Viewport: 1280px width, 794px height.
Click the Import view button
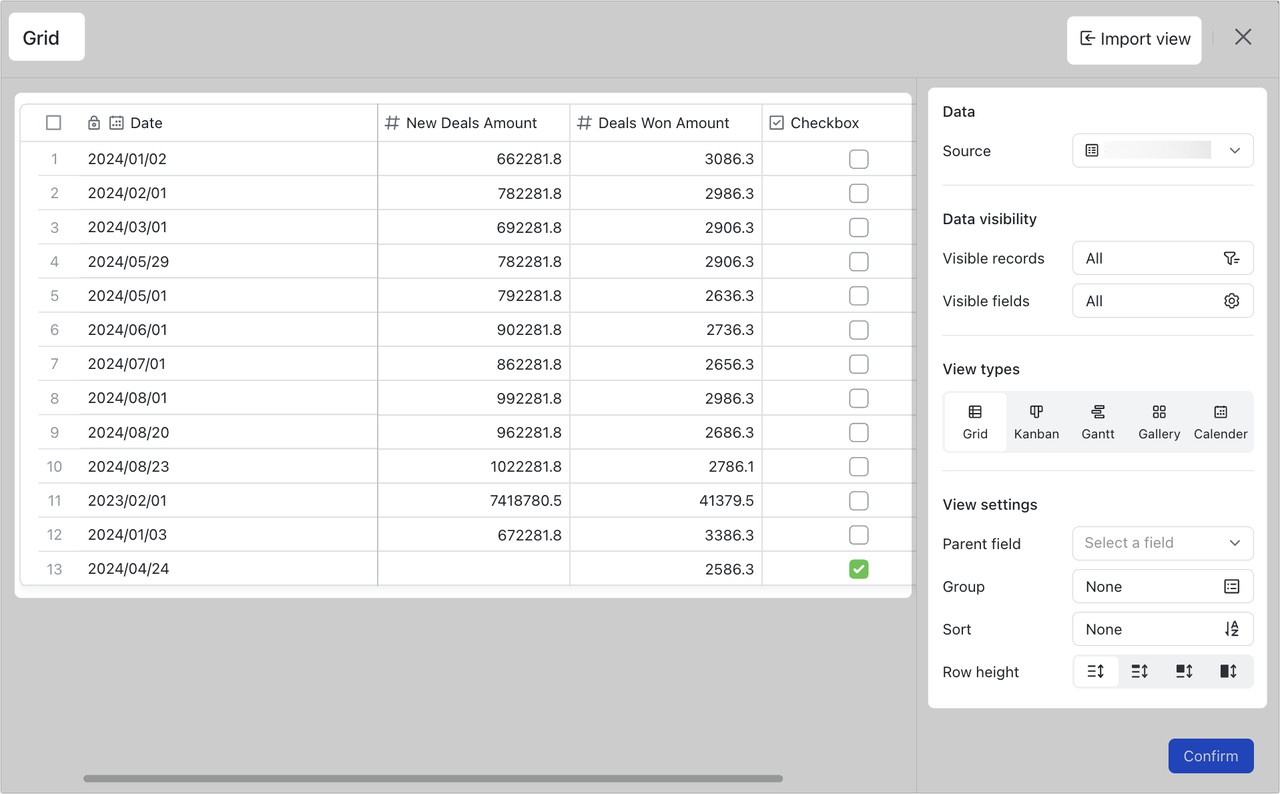pyautogui.click(x=1134, y=40)
